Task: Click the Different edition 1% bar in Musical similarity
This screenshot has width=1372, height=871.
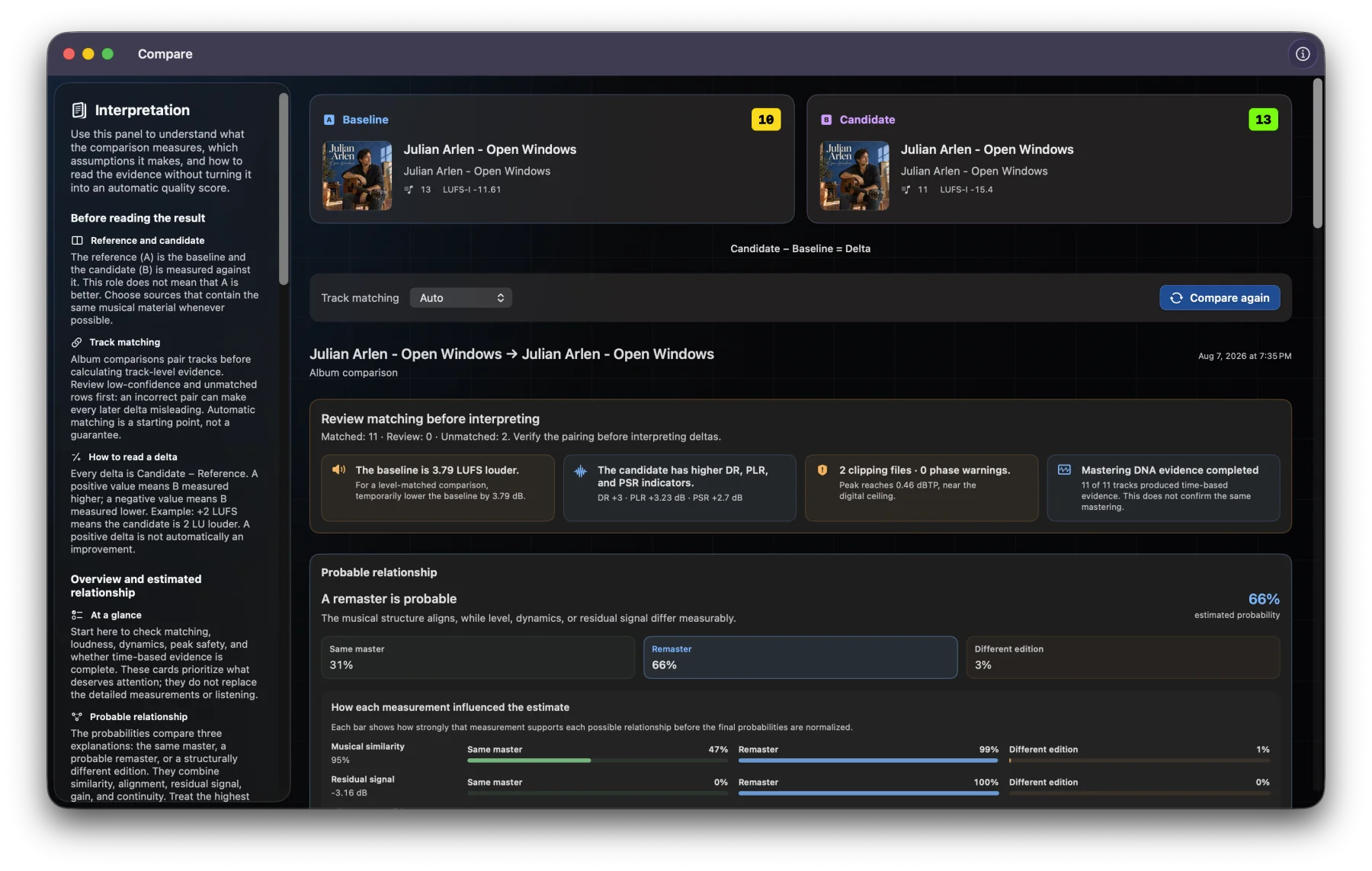Action: [1140, 761]
